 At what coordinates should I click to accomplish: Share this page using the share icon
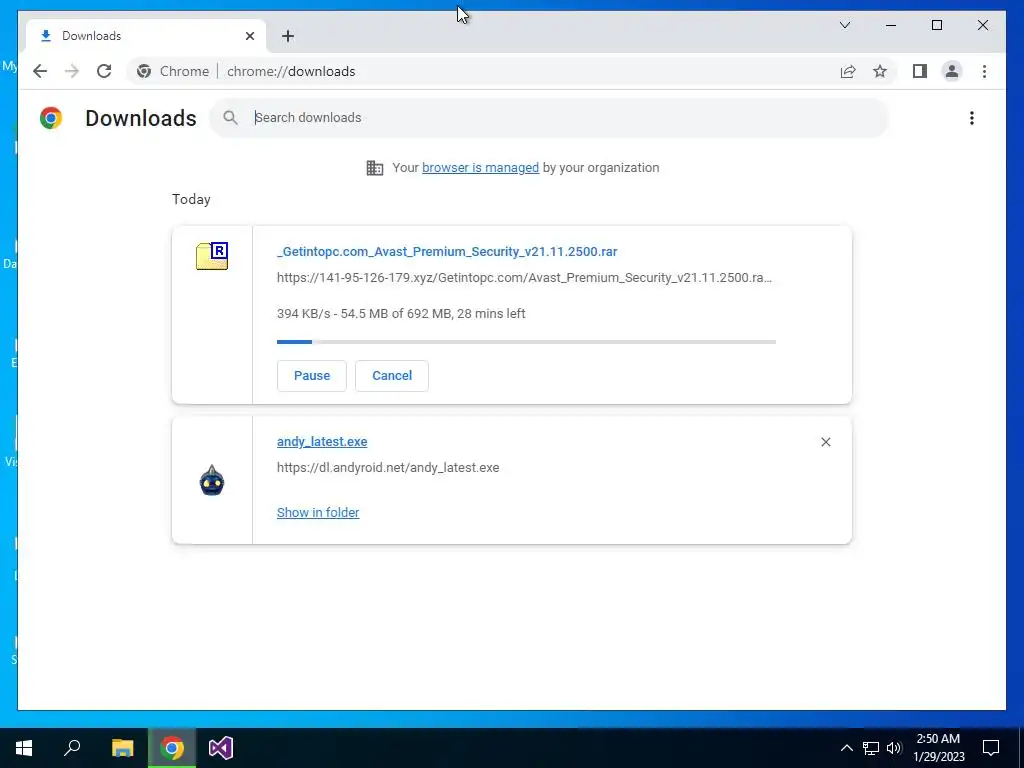click(848, 71)
